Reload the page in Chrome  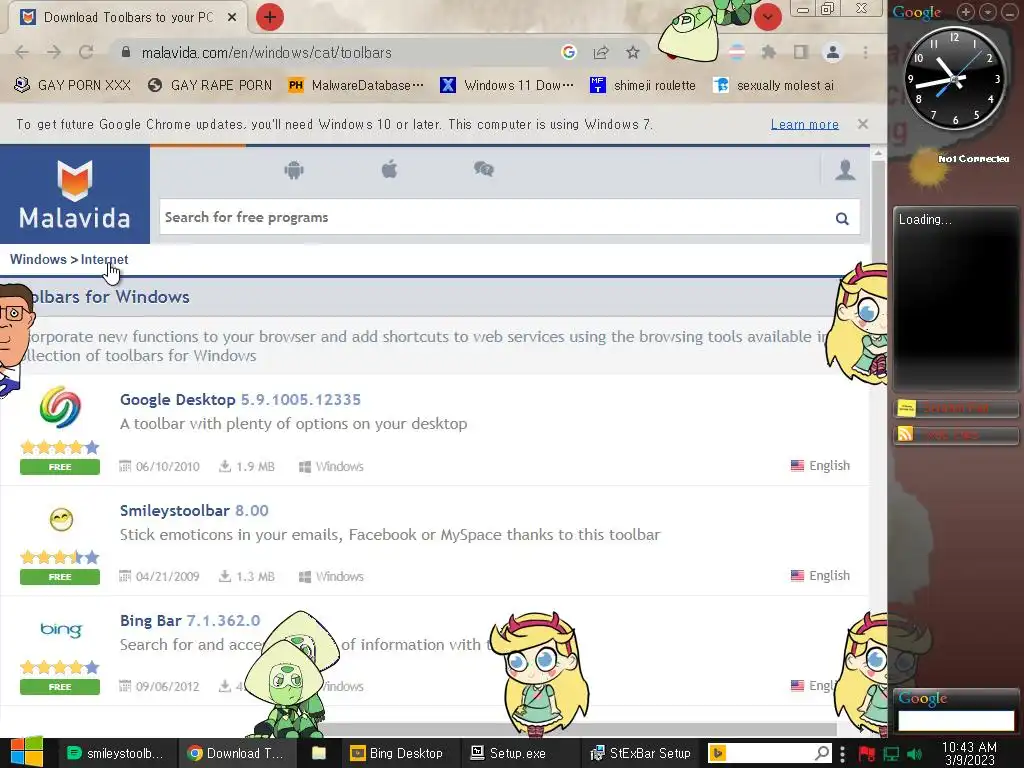[86, 52]
